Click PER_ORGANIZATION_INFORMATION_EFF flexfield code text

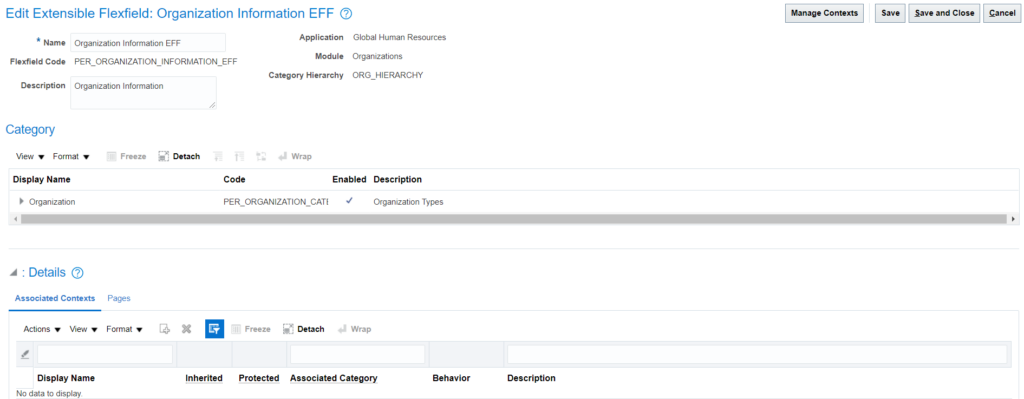pyautogui.click(x=156, y=62)
